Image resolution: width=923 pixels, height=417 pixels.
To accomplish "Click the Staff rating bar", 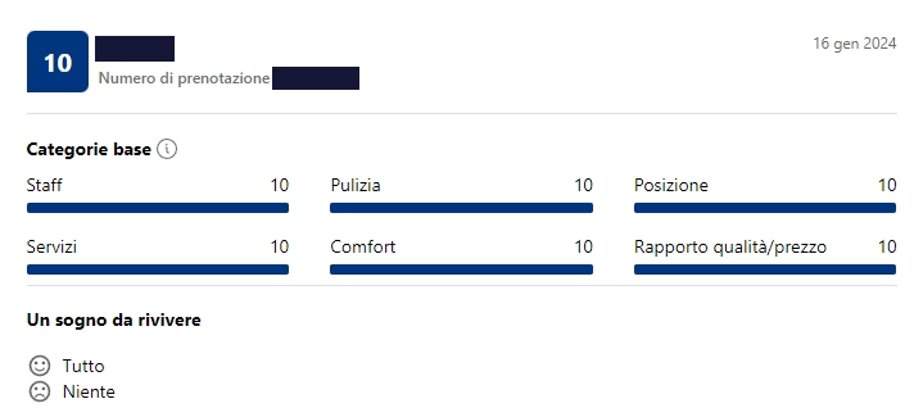I will (x=158, y=208).
